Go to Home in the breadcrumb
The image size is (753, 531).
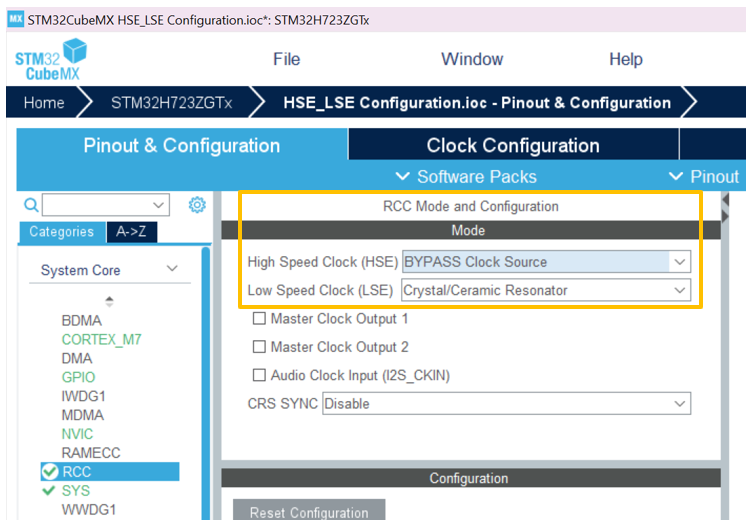pyautogui.click(x=44, y=102)
